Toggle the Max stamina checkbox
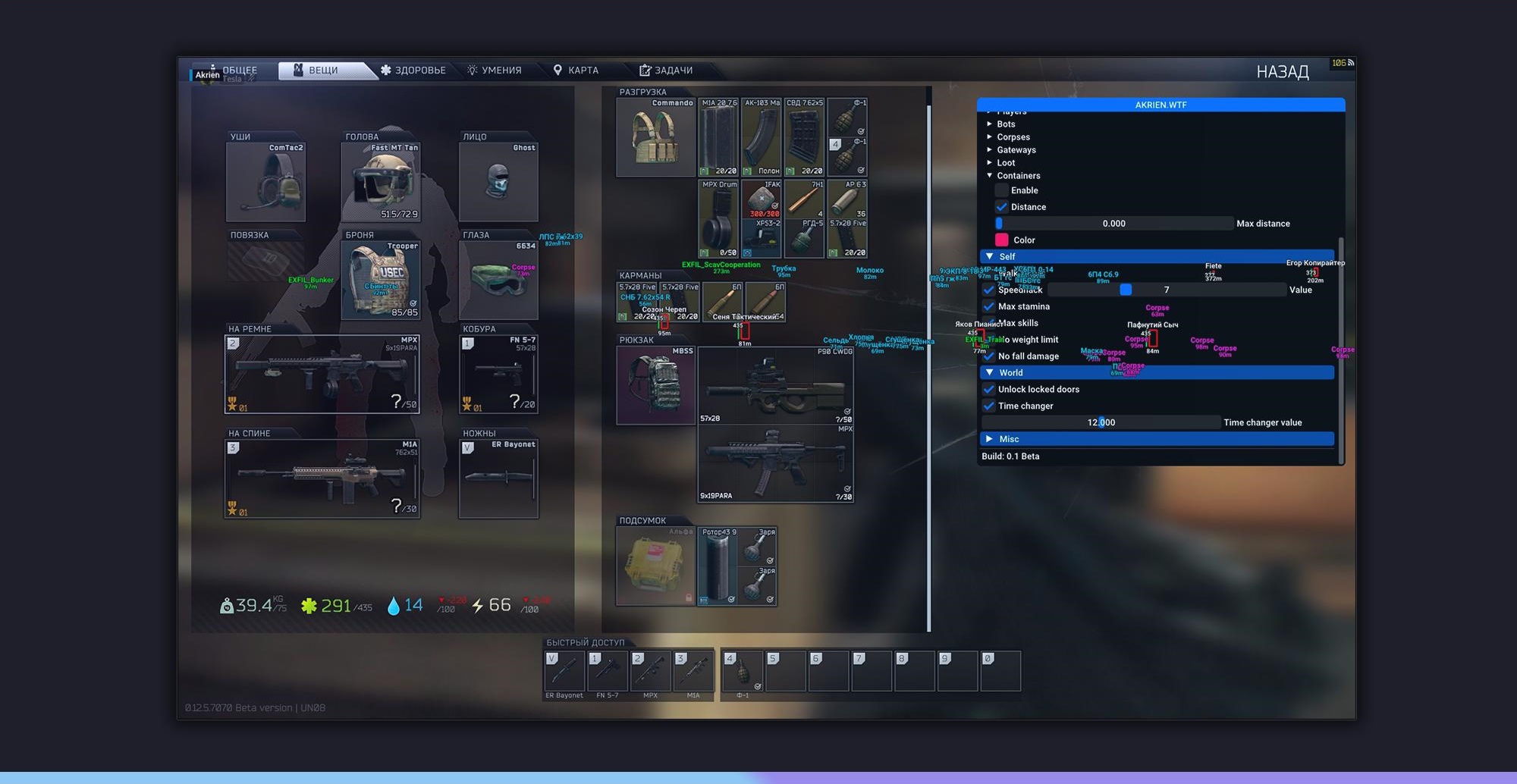1517x784 pixels. [988, 306]
